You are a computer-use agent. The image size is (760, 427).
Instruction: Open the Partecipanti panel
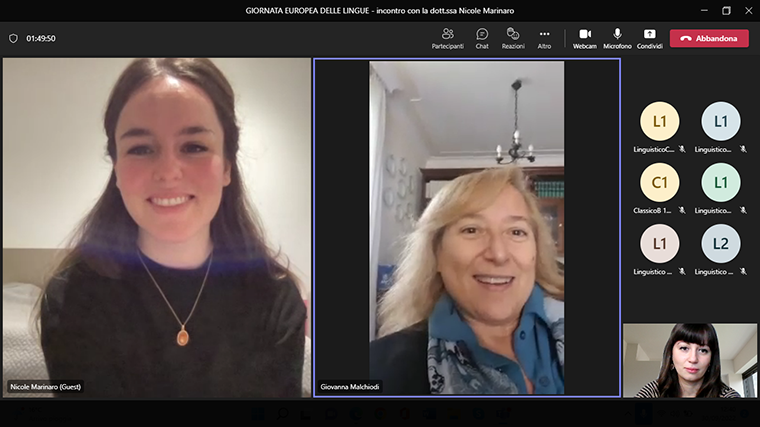pyautogui.click(x=447, y=38)
